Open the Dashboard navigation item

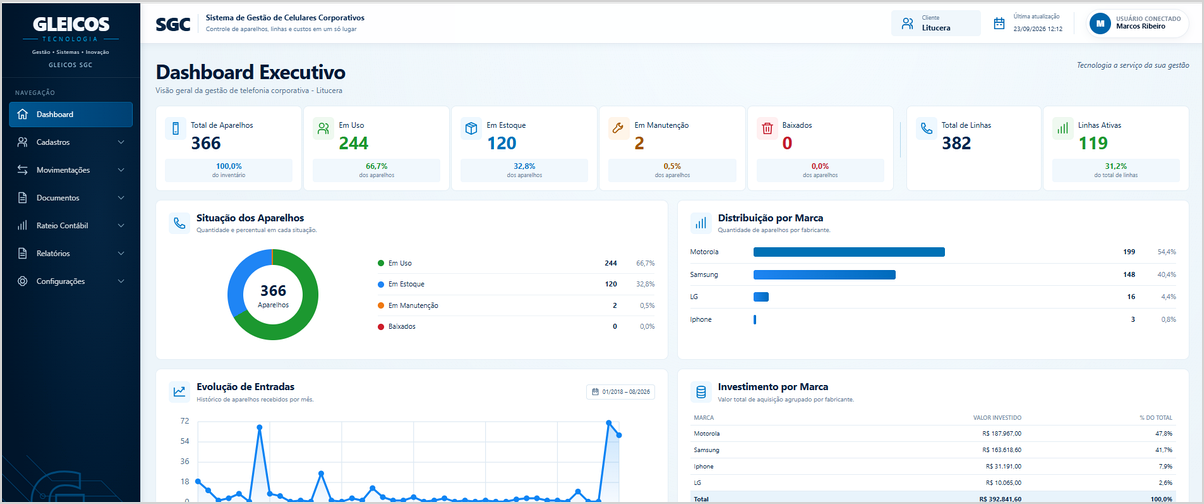click(x=70, y=114)
